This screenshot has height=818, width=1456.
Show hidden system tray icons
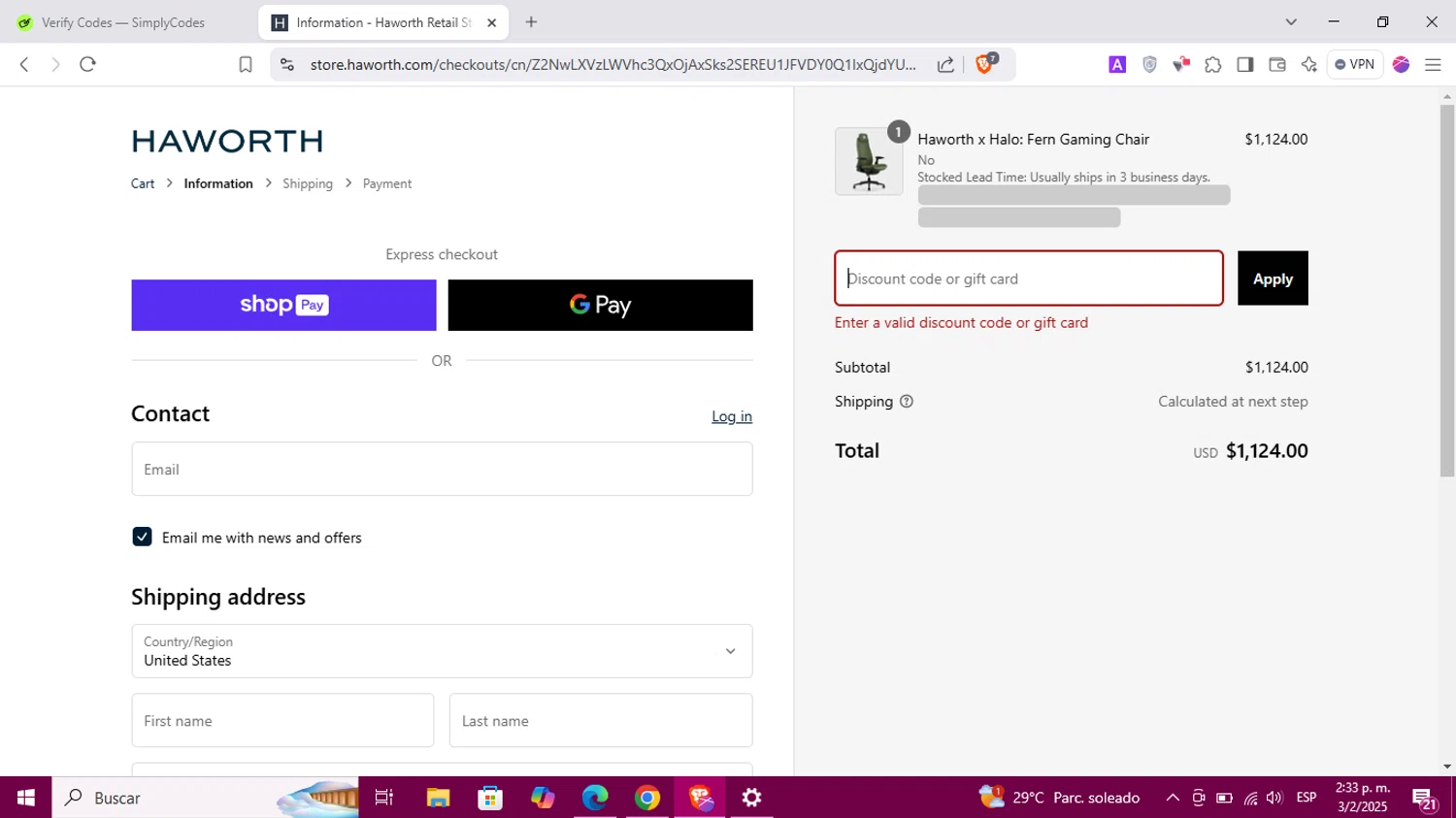[x=1173, y=798]
